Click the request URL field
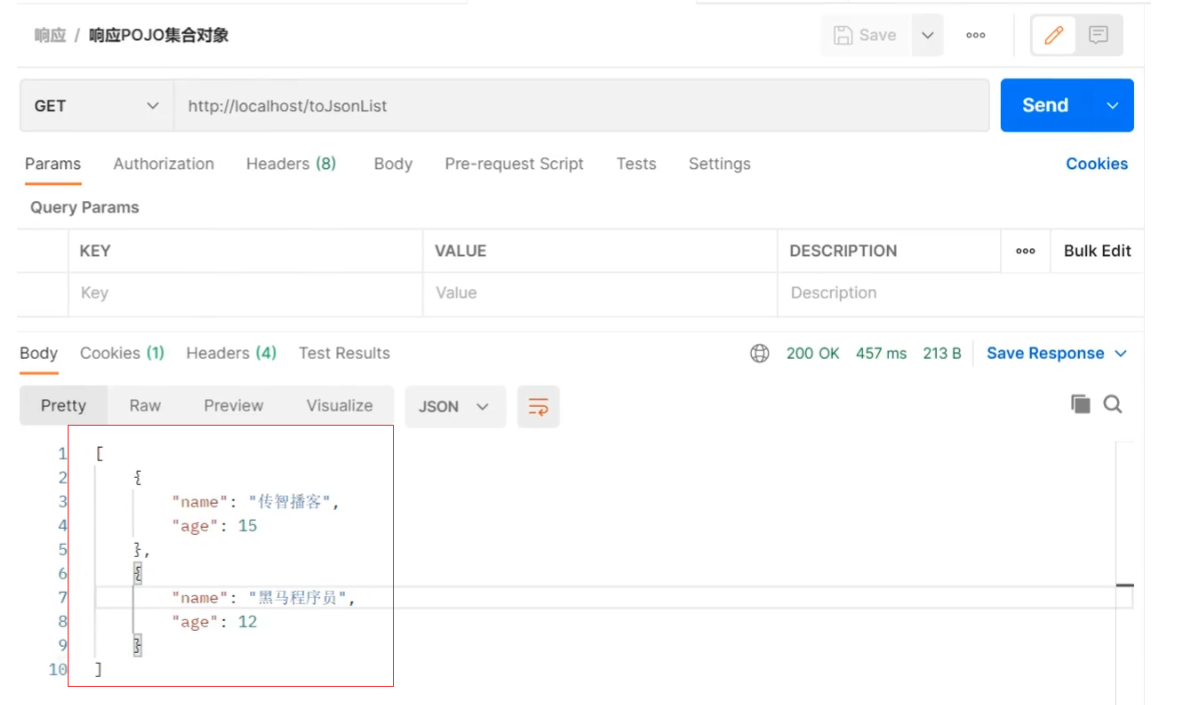1185x705 pixels. [581, 106]
